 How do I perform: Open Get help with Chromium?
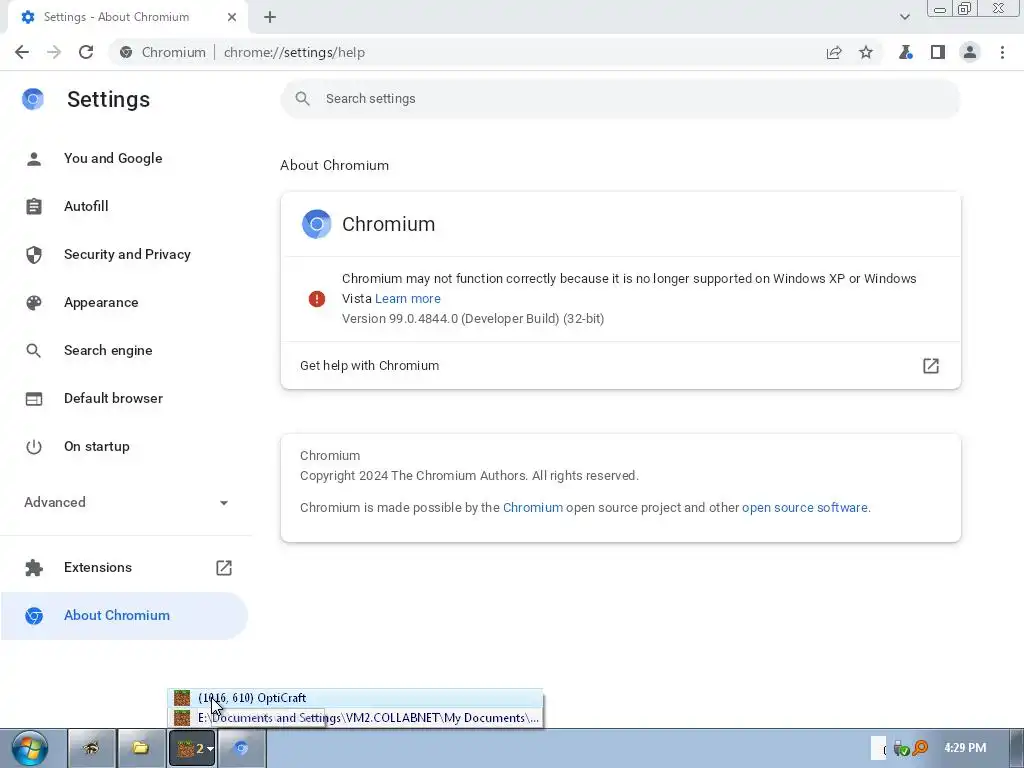pyautogui.click(x=620, y=366)
